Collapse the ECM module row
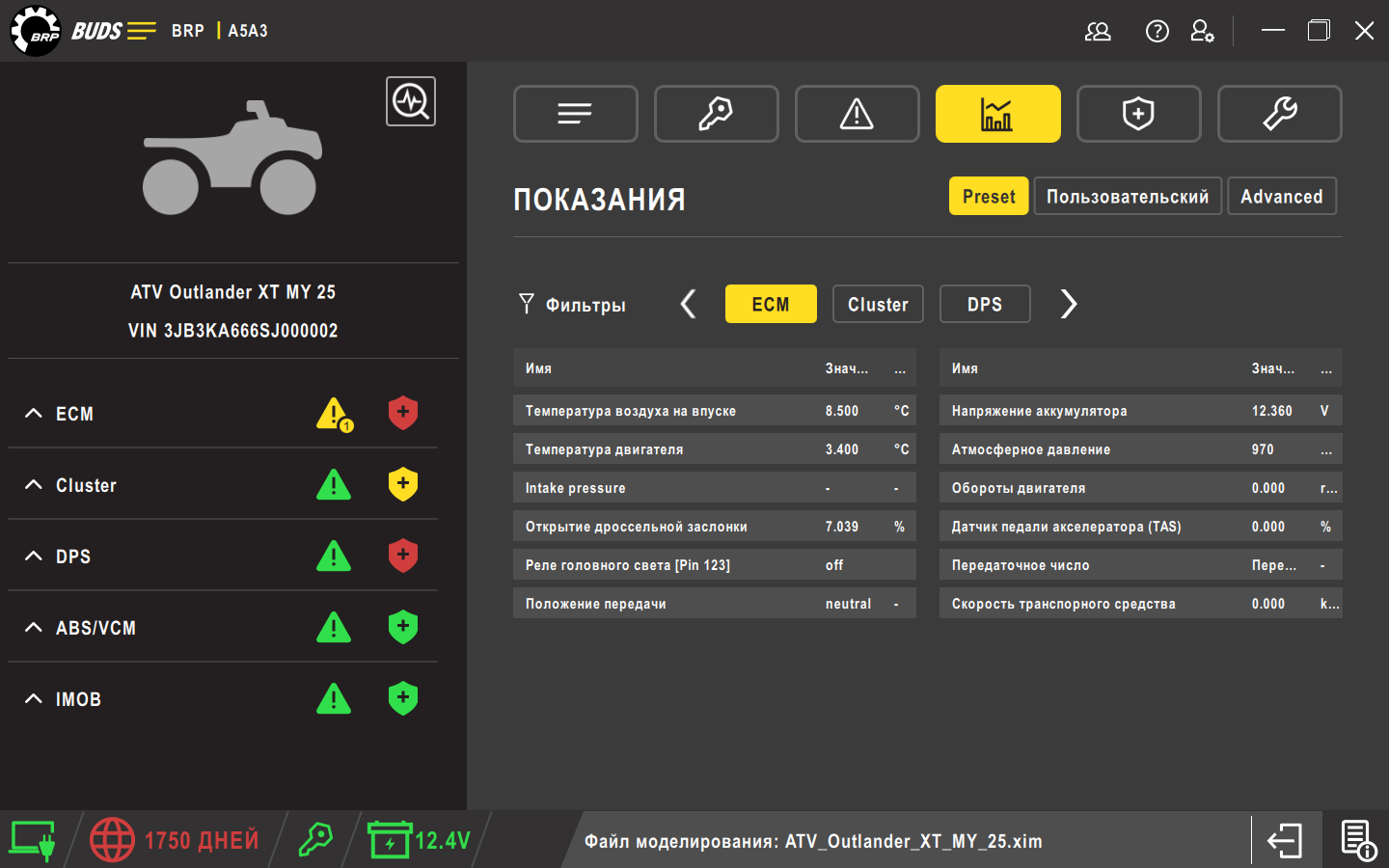This screenshot has height=868, width=1389. [x=34, y=413]
